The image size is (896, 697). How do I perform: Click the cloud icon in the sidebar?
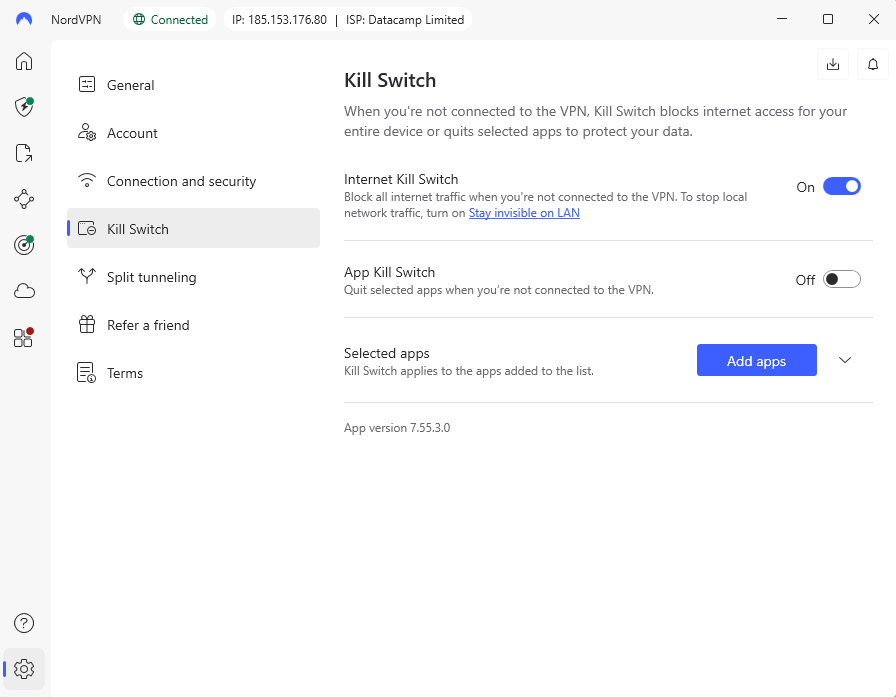coord(23,291)
